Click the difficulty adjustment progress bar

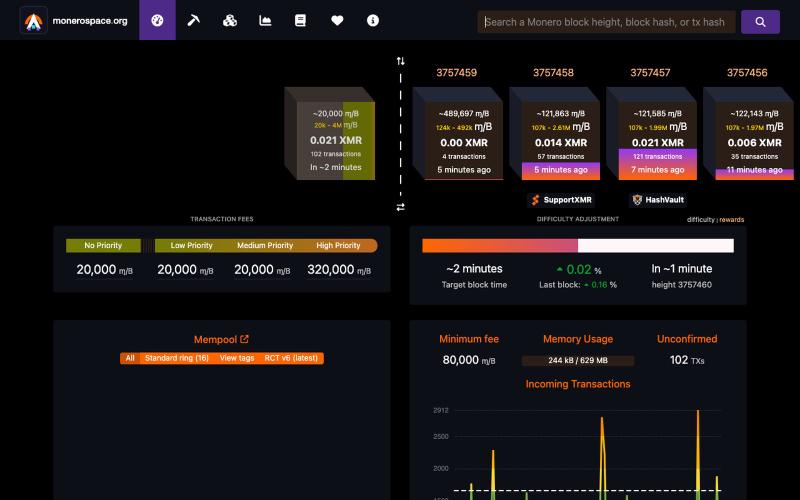578,245
